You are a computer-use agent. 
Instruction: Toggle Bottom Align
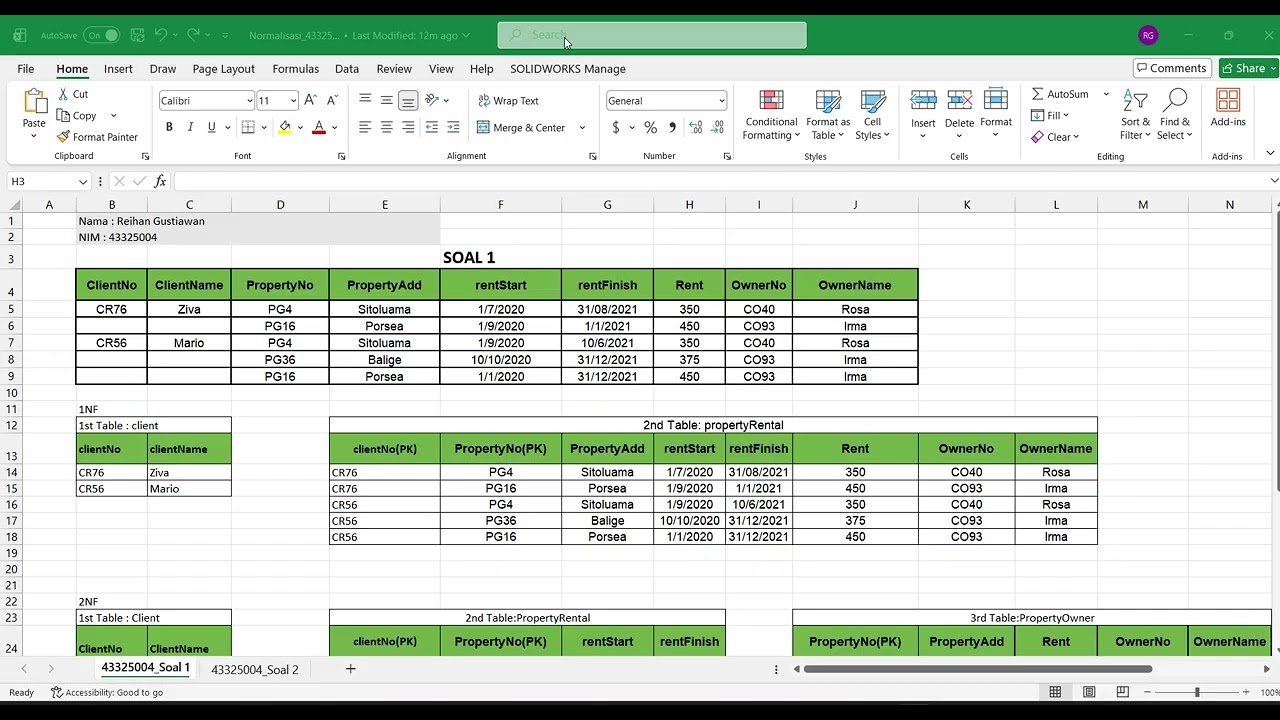pyautogui.click(x=408, y=100)
